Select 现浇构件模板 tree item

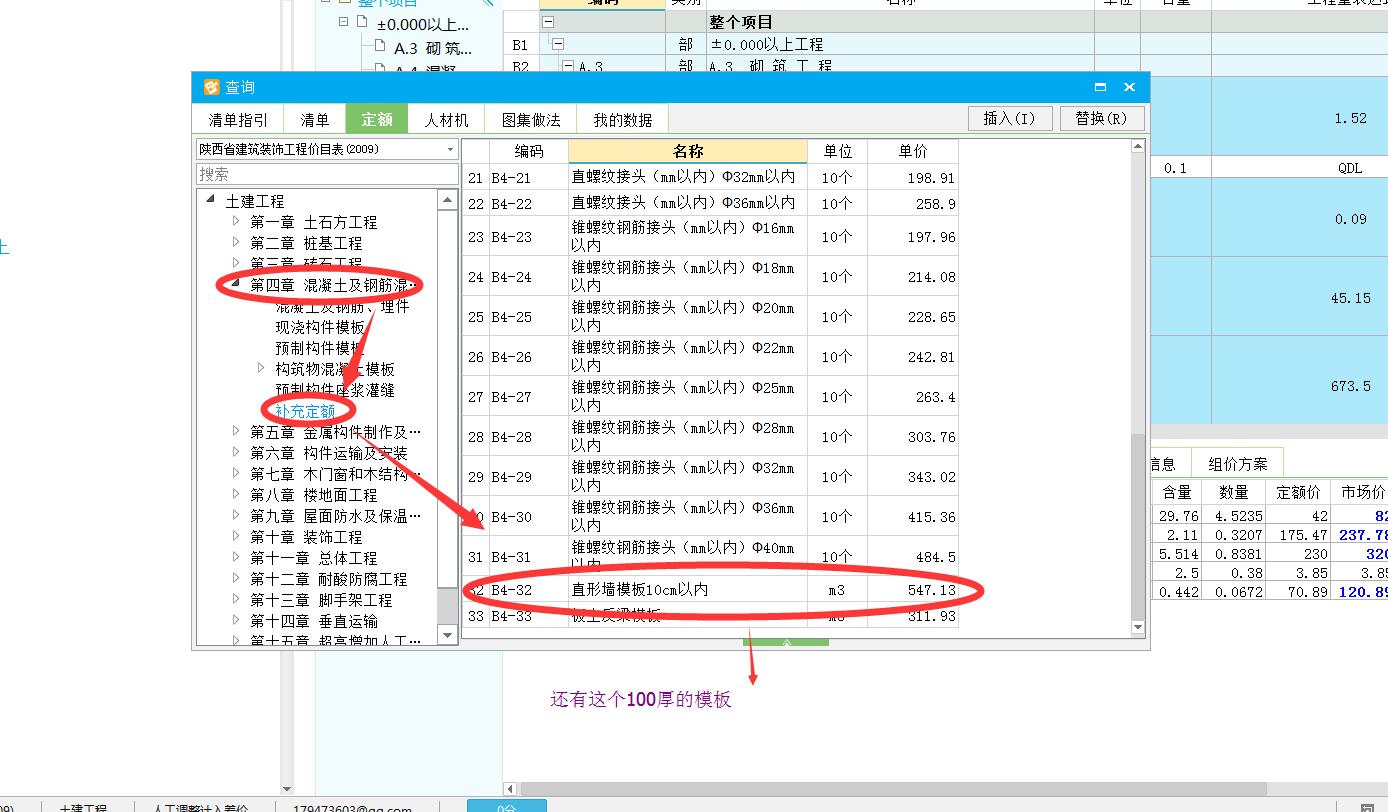[320, 327]
